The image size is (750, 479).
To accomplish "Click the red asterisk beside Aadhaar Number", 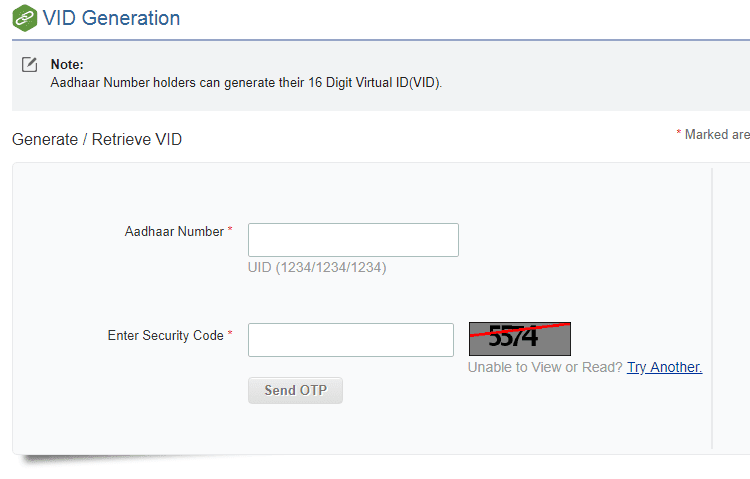I will (230, 229).
